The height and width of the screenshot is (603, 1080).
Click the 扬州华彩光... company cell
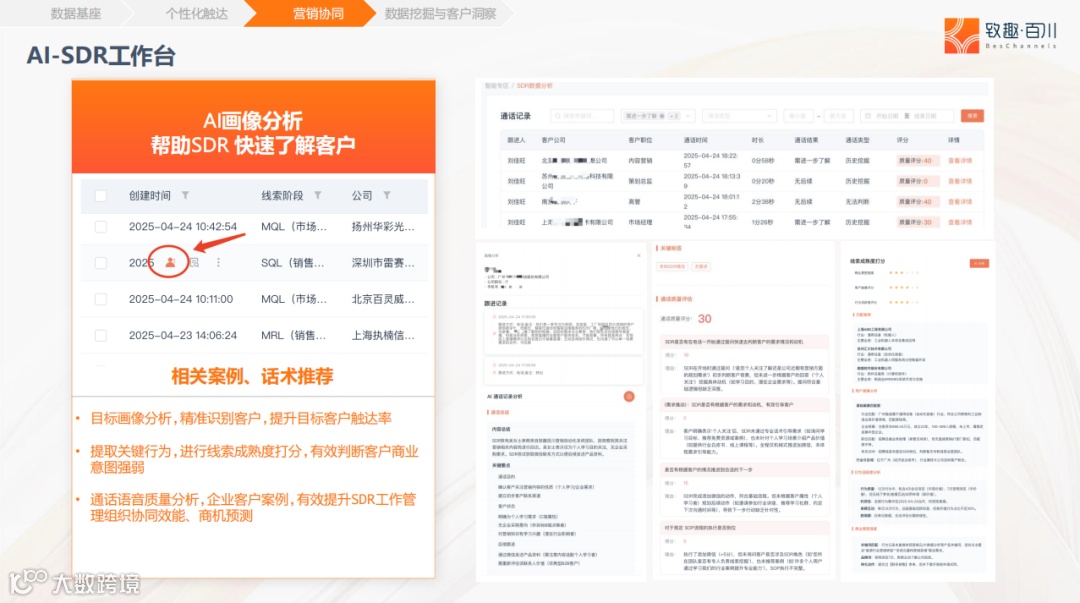(x=383, y=227)
